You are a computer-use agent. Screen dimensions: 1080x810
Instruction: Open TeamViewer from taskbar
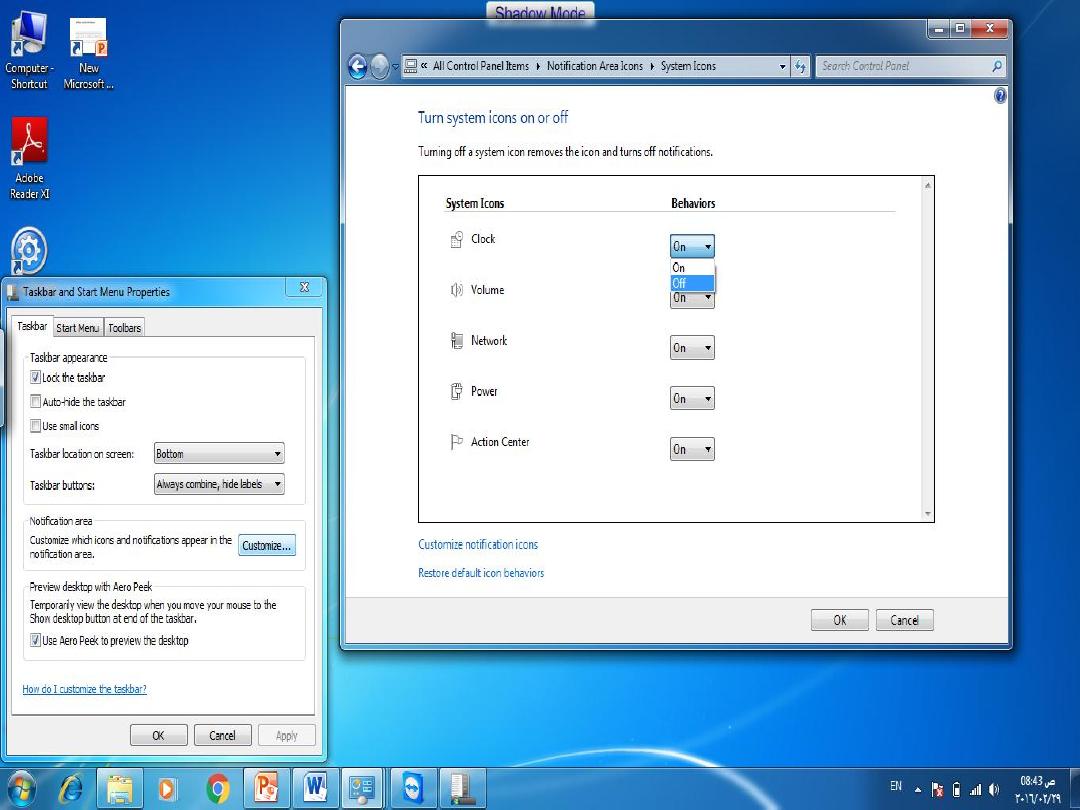click(x=413, y=789)
